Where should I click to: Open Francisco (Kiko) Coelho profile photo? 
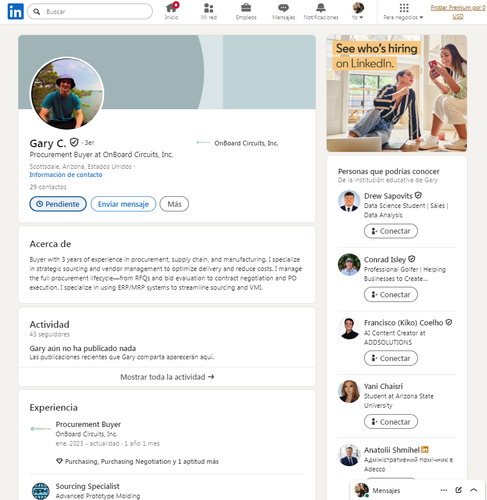pos(349,328)
